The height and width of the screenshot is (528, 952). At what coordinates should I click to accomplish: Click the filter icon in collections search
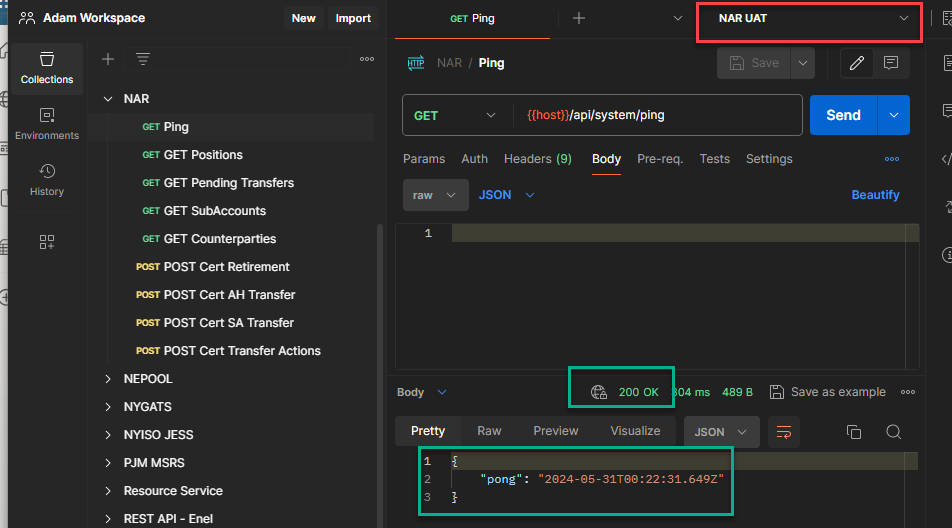[143, 59]
